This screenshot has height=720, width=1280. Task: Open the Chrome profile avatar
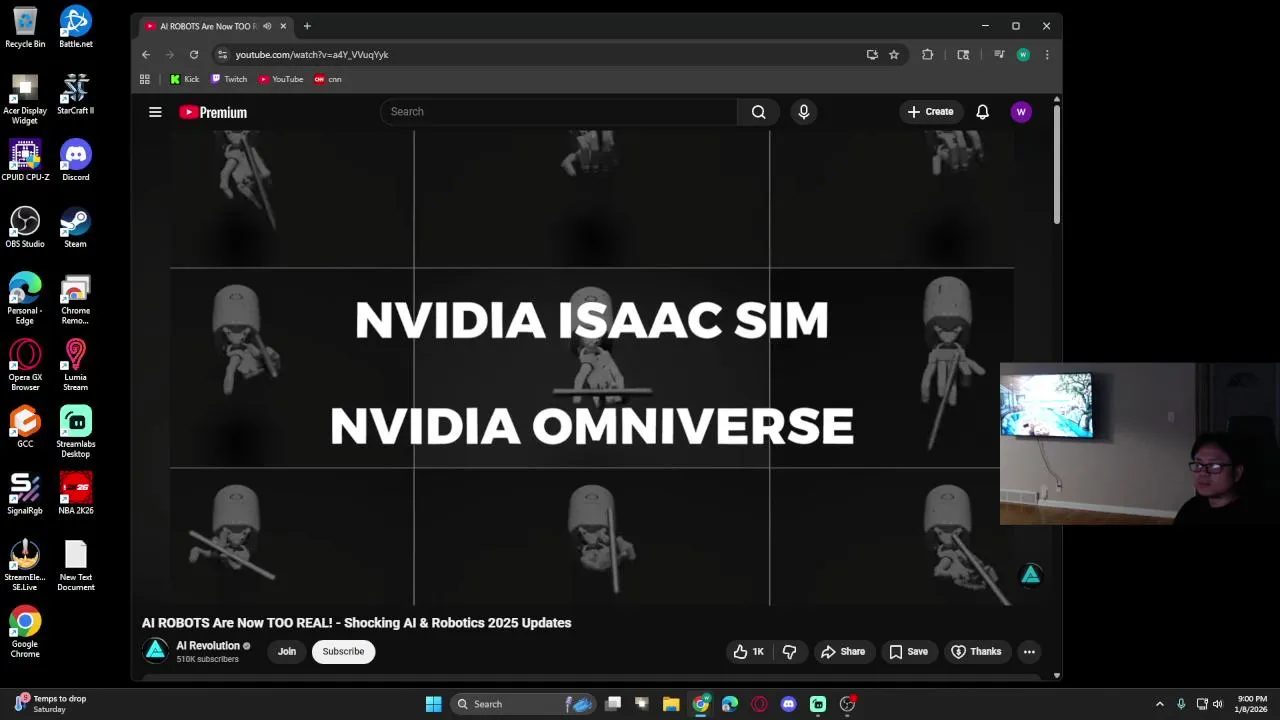pyautogui.click(x=1023, y=55)
